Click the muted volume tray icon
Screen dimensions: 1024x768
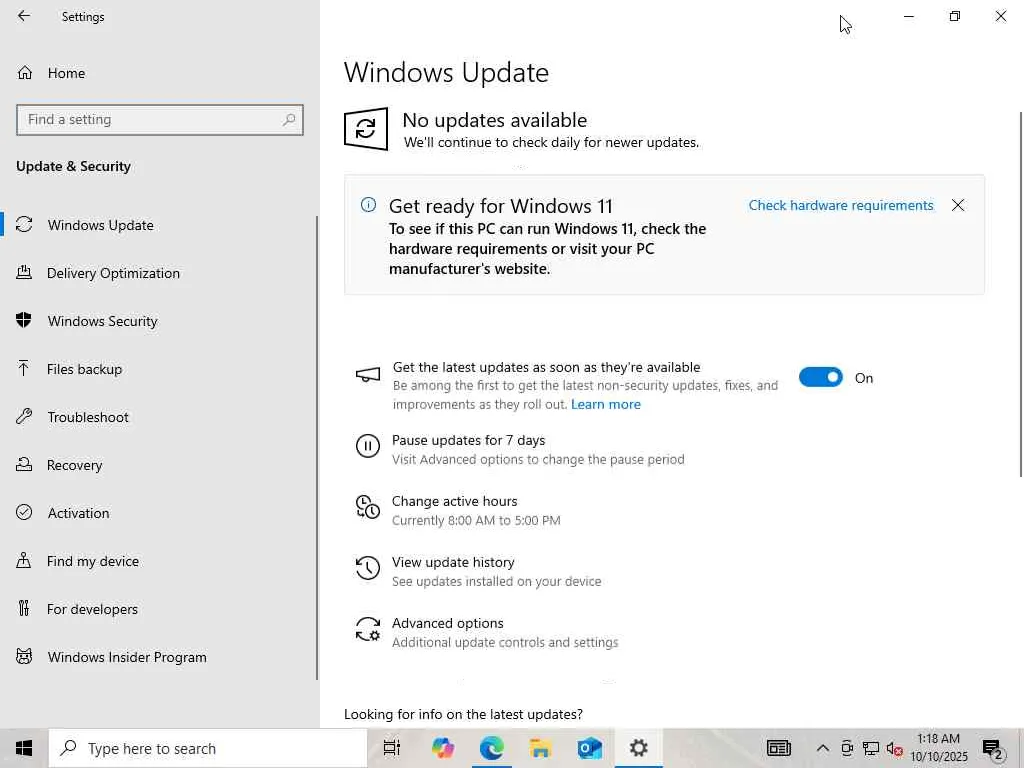click(x=895, y=748)
